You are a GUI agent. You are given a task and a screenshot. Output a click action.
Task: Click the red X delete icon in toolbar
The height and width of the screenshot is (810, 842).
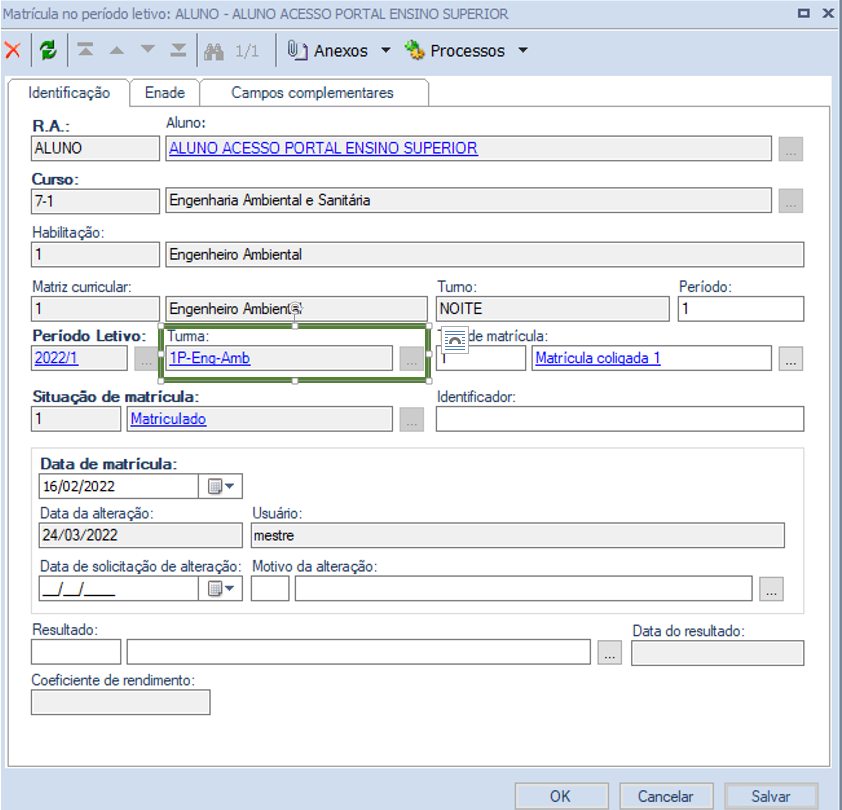(x=13, y=50)
